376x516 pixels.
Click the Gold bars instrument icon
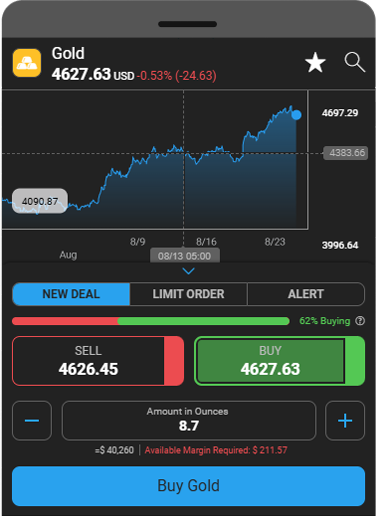pos(27,63)
